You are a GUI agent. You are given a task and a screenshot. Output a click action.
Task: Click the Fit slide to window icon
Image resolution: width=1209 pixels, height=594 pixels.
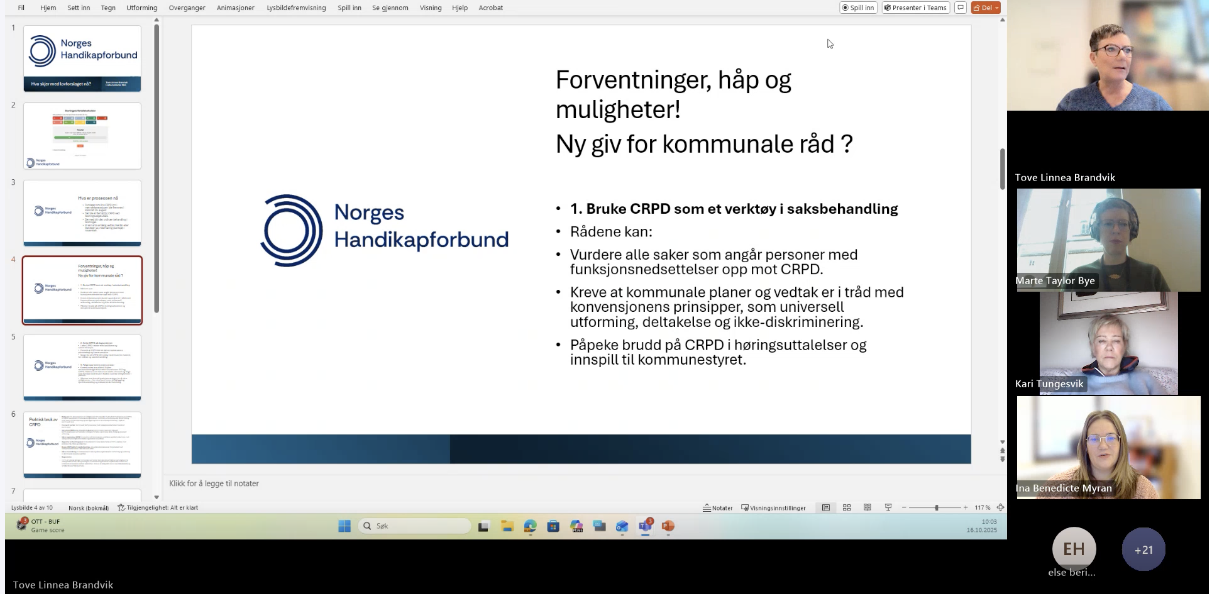click(1001, 507)
